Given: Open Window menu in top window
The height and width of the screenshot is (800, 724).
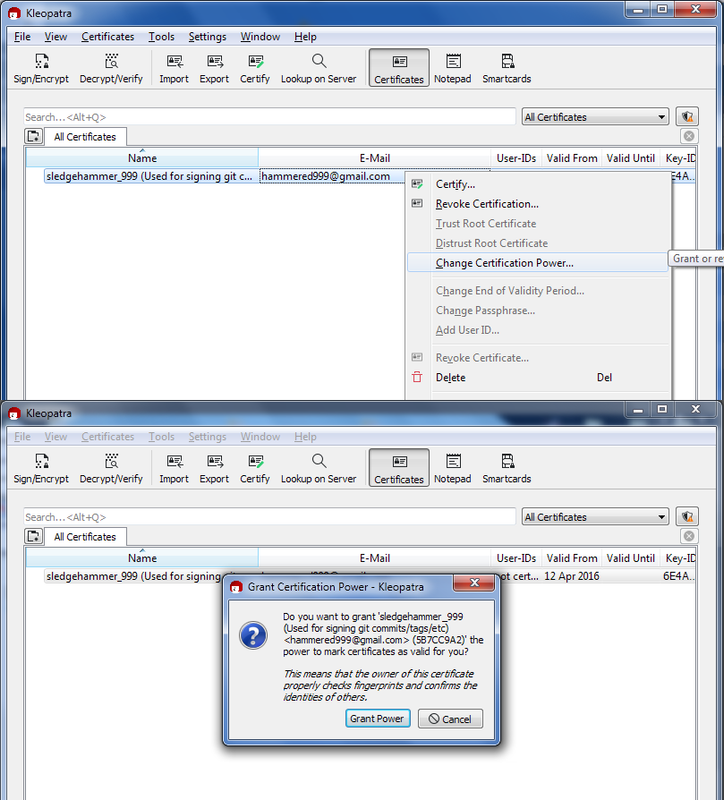Looking at the screenshot, I should click(x=260, y=37).
